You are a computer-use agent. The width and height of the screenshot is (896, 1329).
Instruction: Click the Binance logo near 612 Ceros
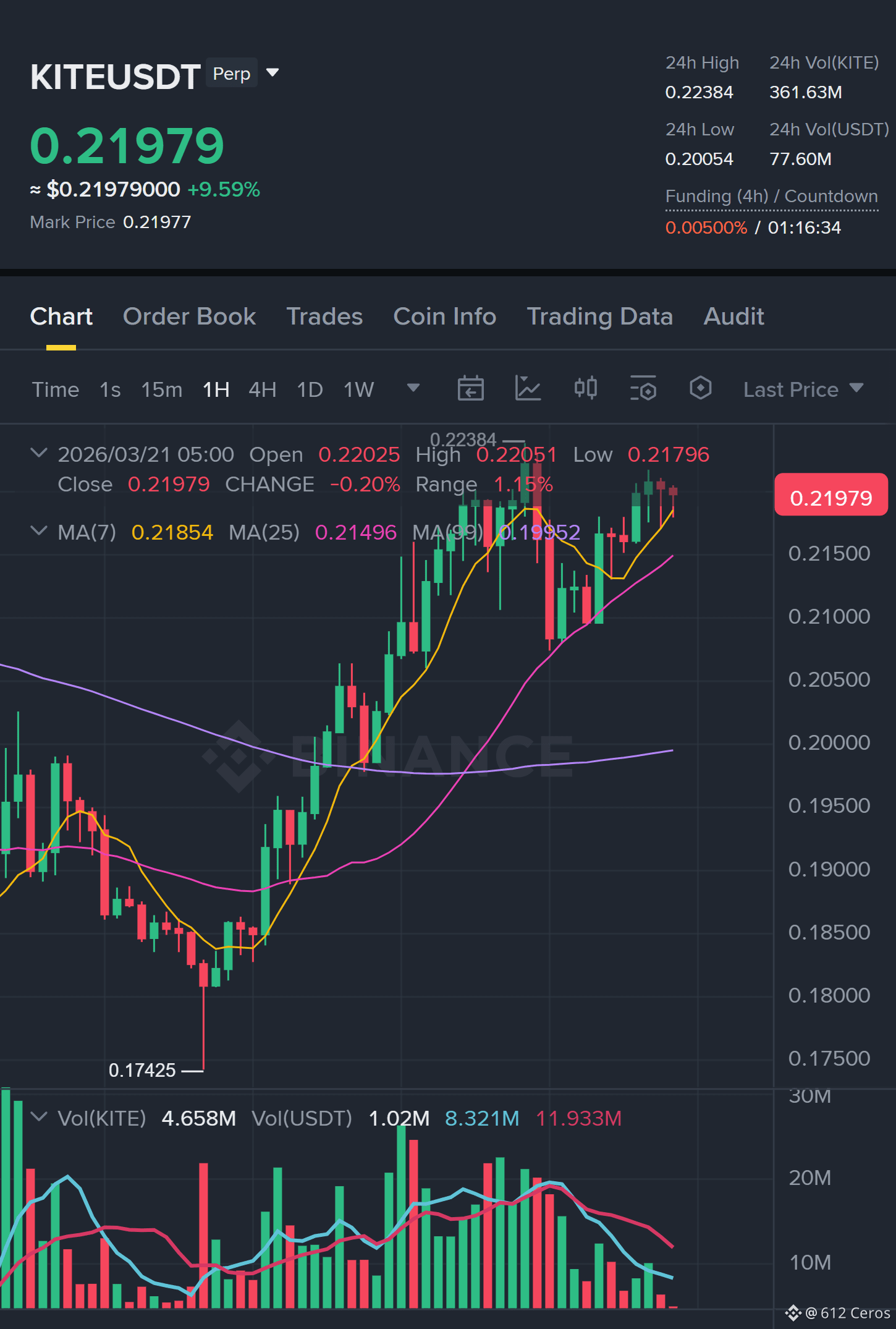(793, 1313)
